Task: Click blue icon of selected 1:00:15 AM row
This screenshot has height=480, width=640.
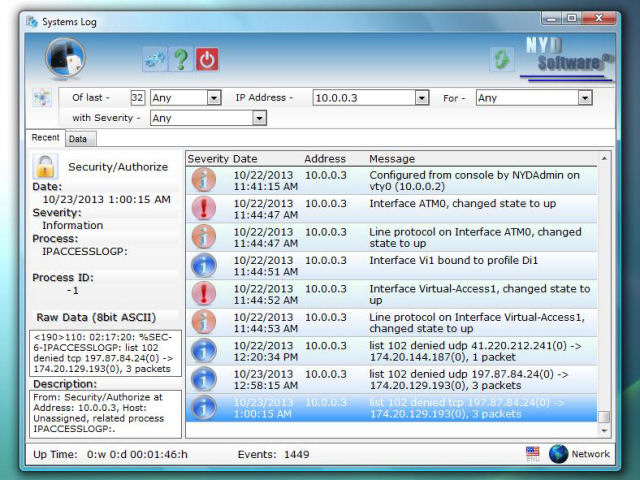Action: (204, 407)
